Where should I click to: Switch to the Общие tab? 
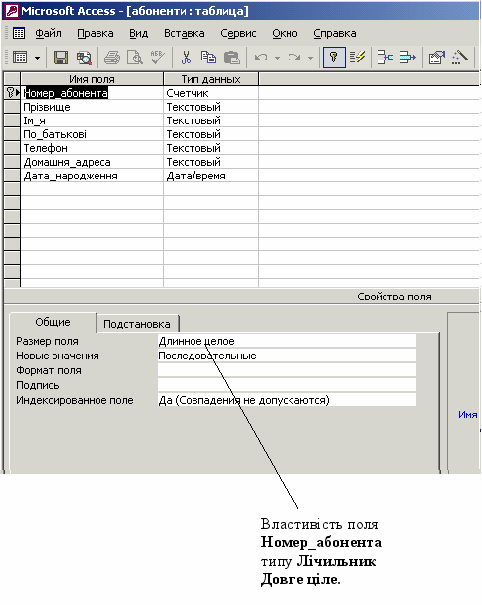click(x=53, y=322)
